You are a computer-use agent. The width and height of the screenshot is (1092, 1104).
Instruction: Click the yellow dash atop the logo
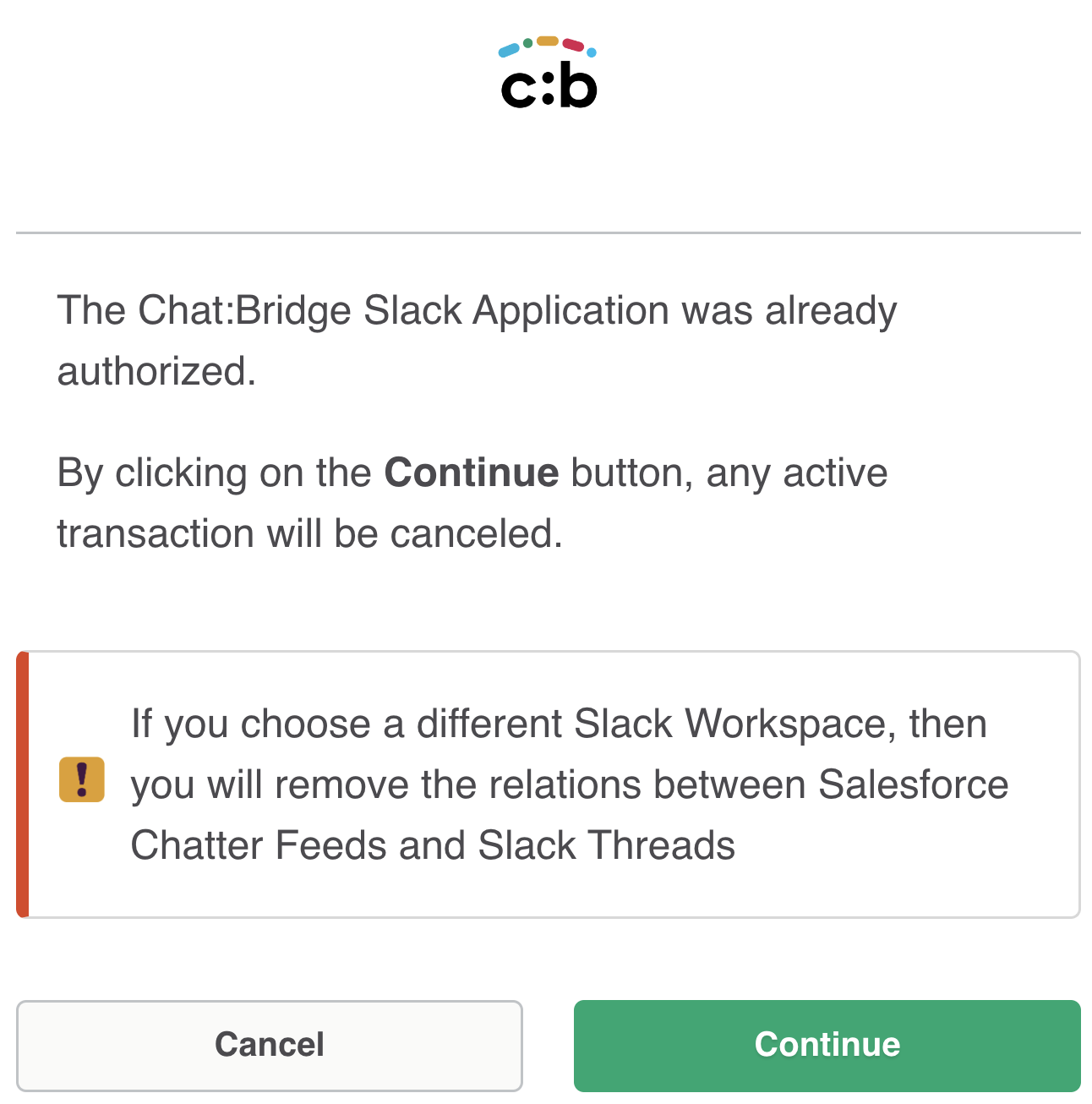548,41
